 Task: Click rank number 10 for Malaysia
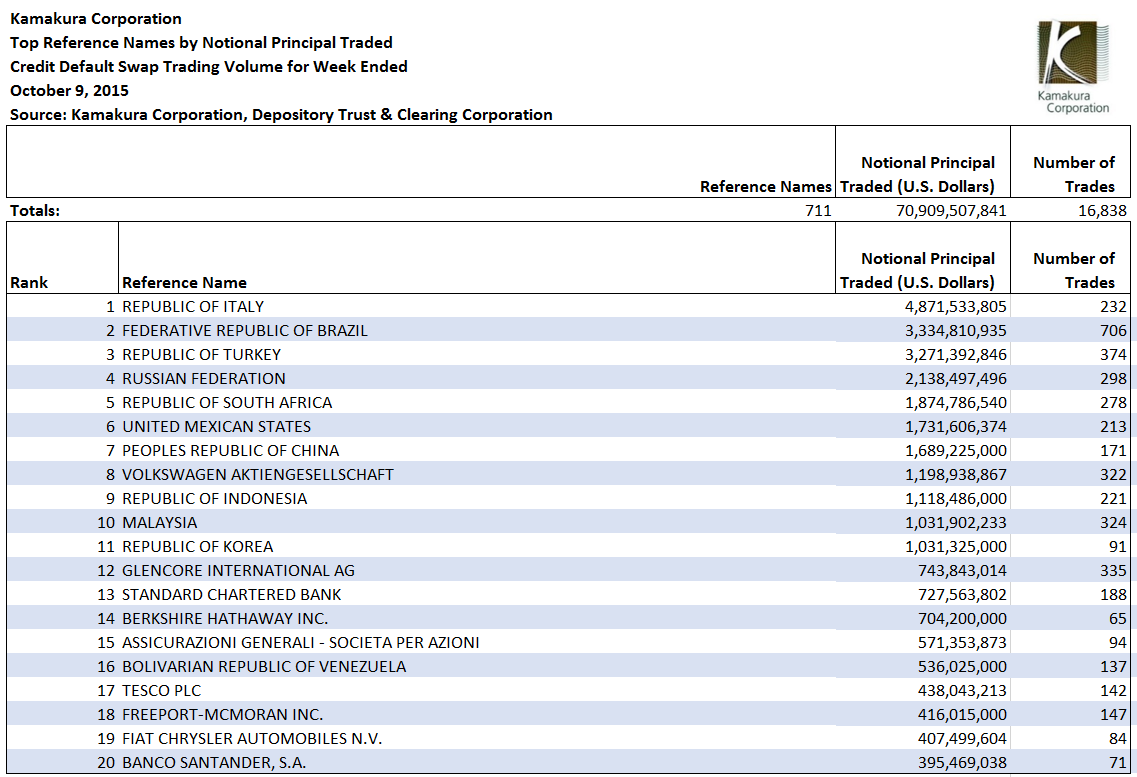[x=106, y=522]
